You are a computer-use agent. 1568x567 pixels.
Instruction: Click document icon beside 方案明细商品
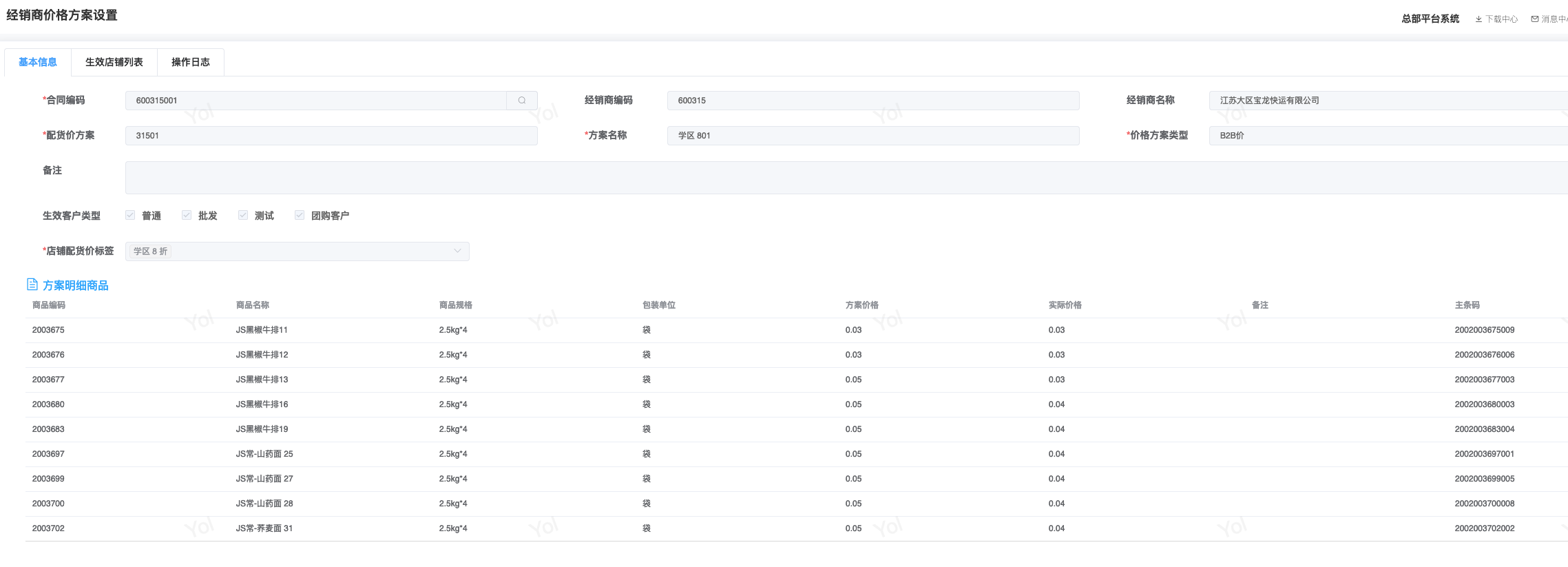[32, 285]
